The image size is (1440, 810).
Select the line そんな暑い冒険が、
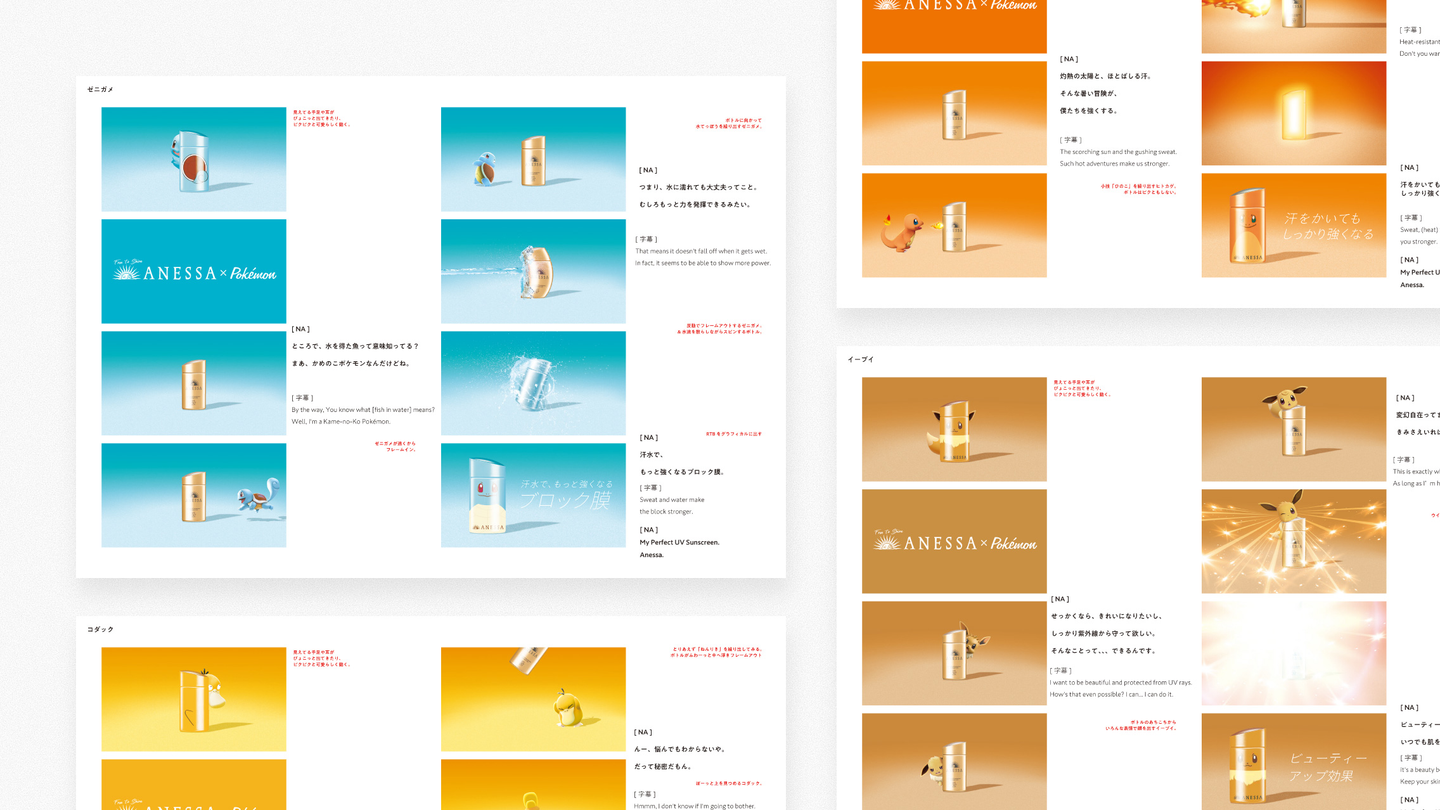coord(1089,93)
